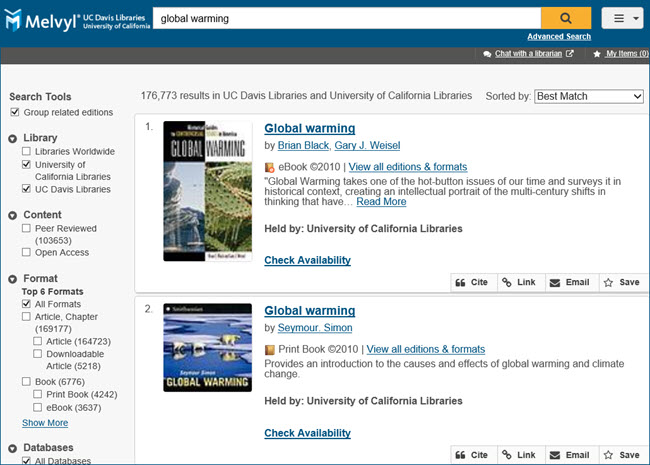Viewport: 650px width, 465px height.
Task: Click the Melvyl logo icon
Action: tap(13, 20)
